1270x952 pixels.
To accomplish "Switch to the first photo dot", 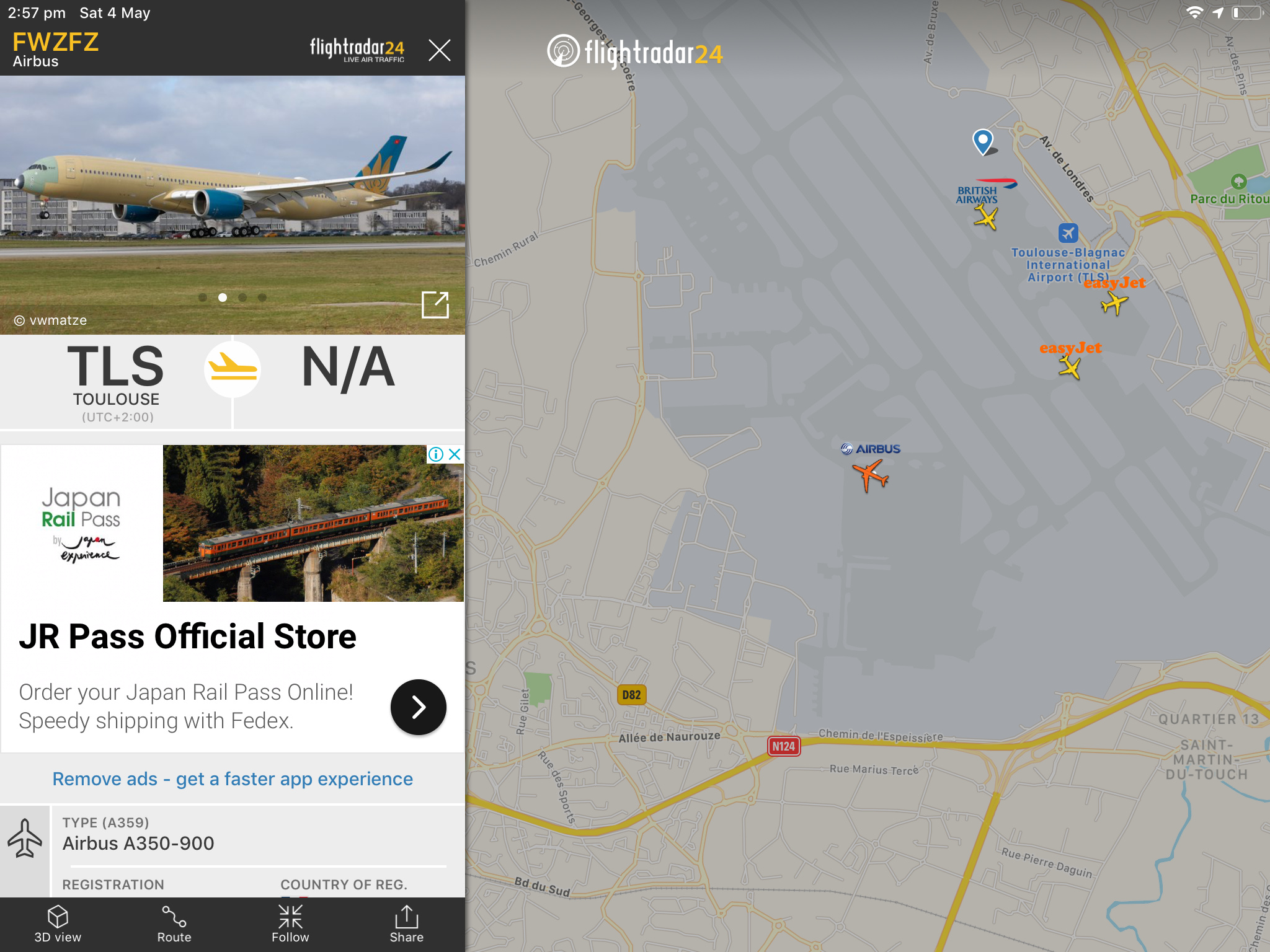I will tap(202, 297).
